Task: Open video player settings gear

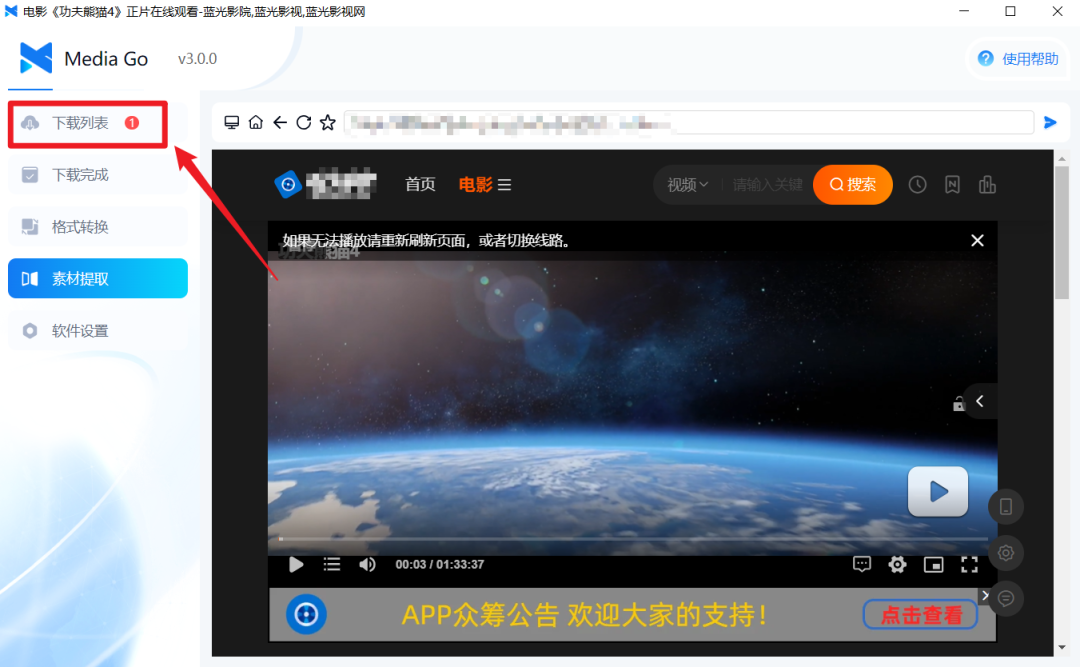Action: [897, 564]
